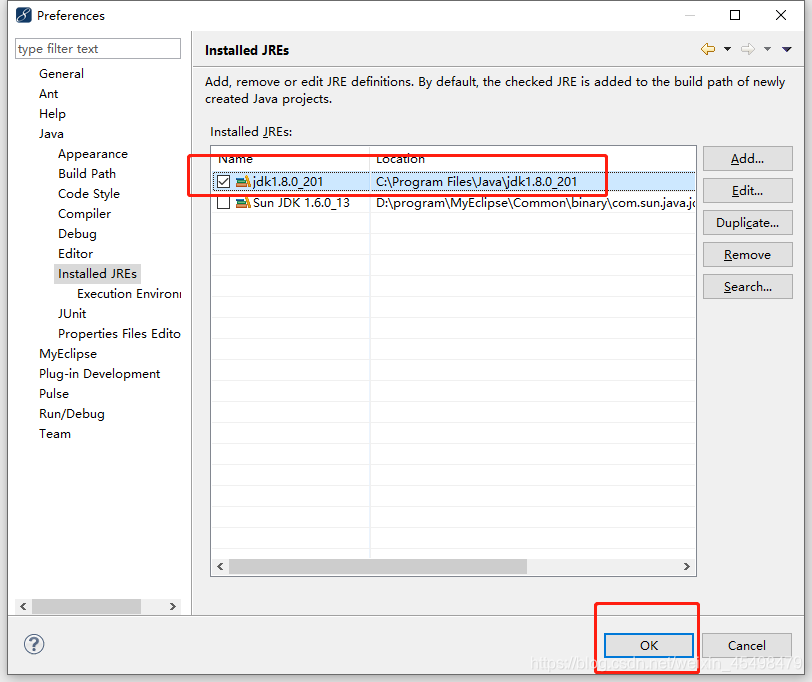Click the help question mark icon
This screenshot has width=812, height=682.
coord(34,644)
